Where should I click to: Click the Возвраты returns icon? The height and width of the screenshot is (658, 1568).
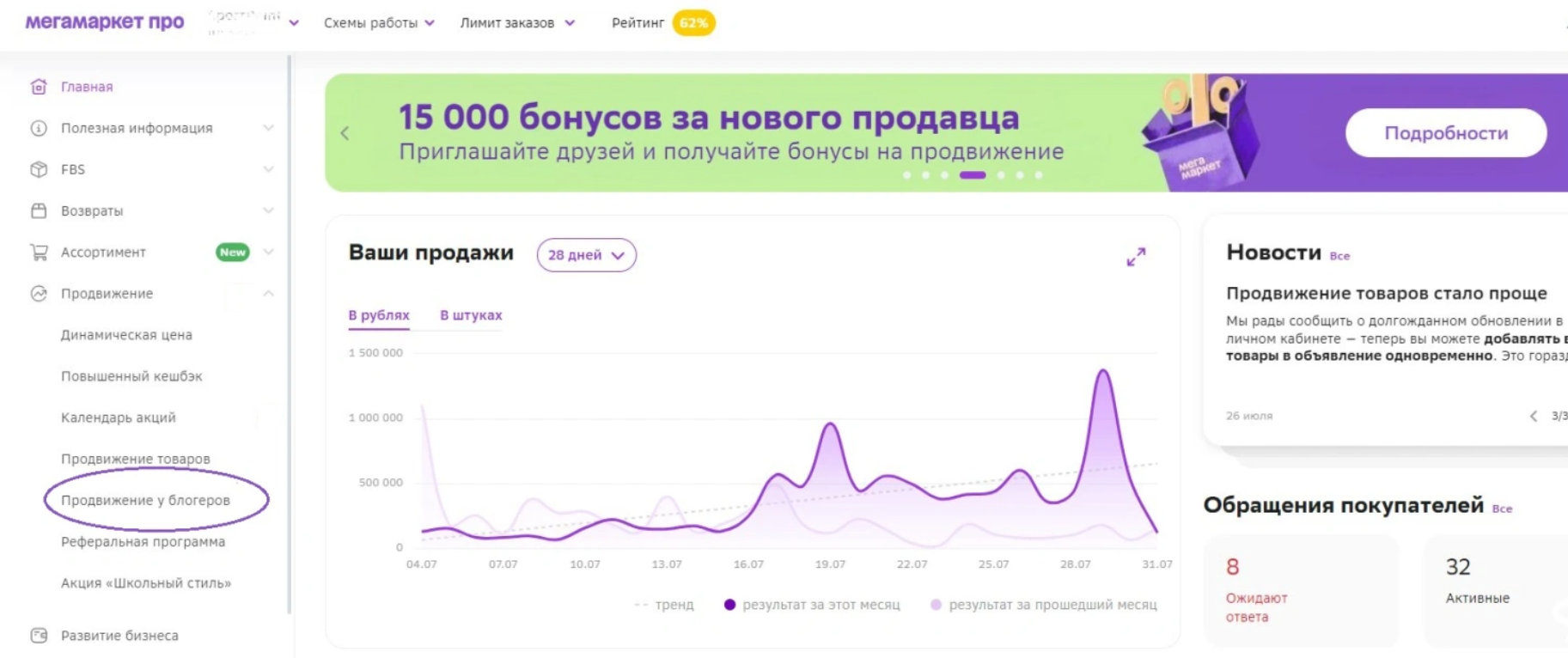click(x=39, y=210)
